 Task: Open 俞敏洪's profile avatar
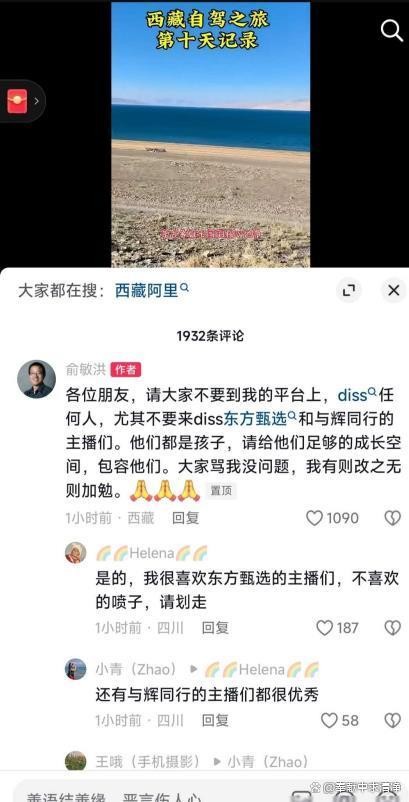coord(36,379)
